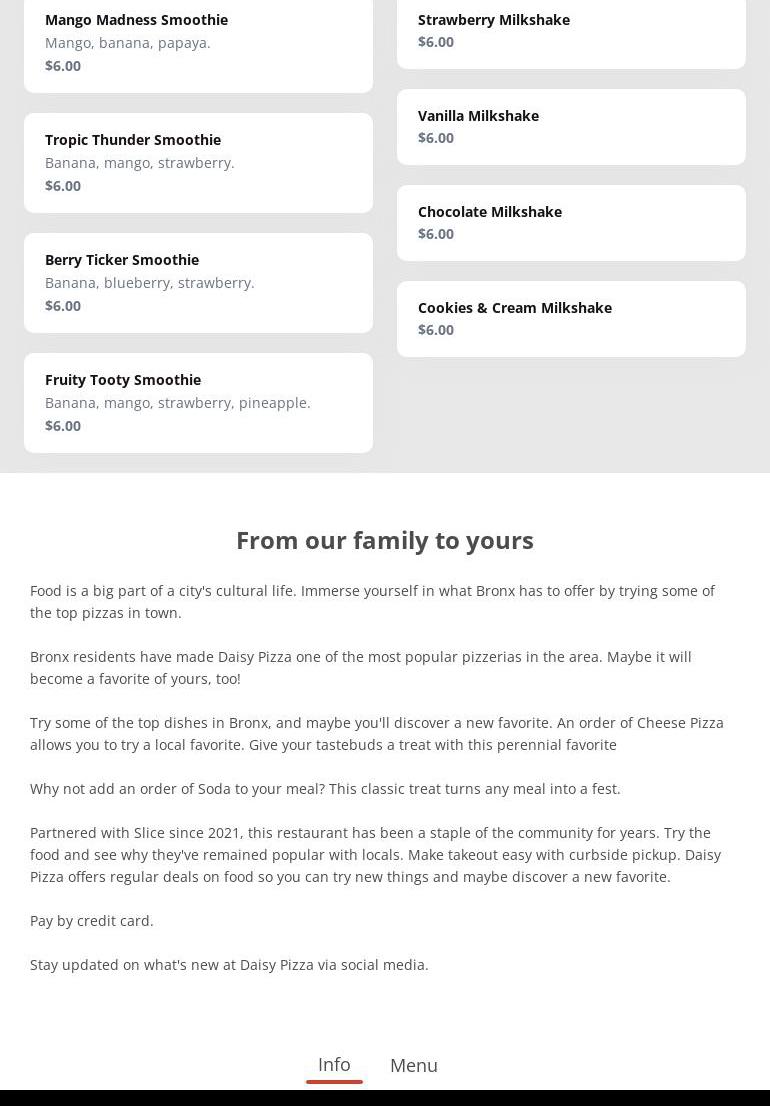Click the "Banana, blueberry, strawberry." description

[x=150, y=283]
